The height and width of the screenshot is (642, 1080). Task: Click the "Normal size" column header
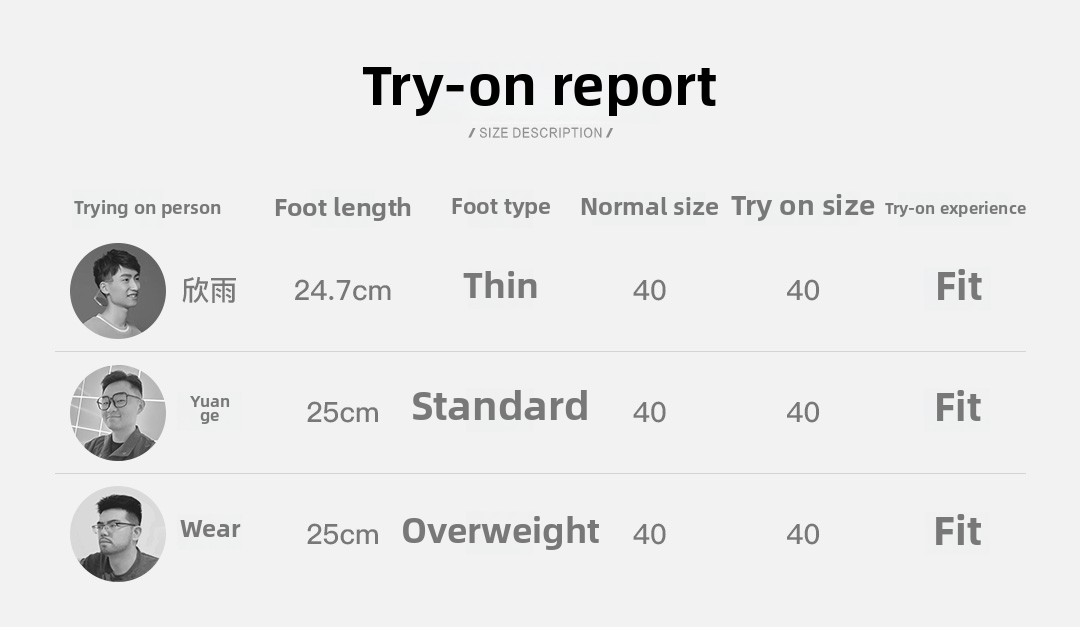(649, 207)
